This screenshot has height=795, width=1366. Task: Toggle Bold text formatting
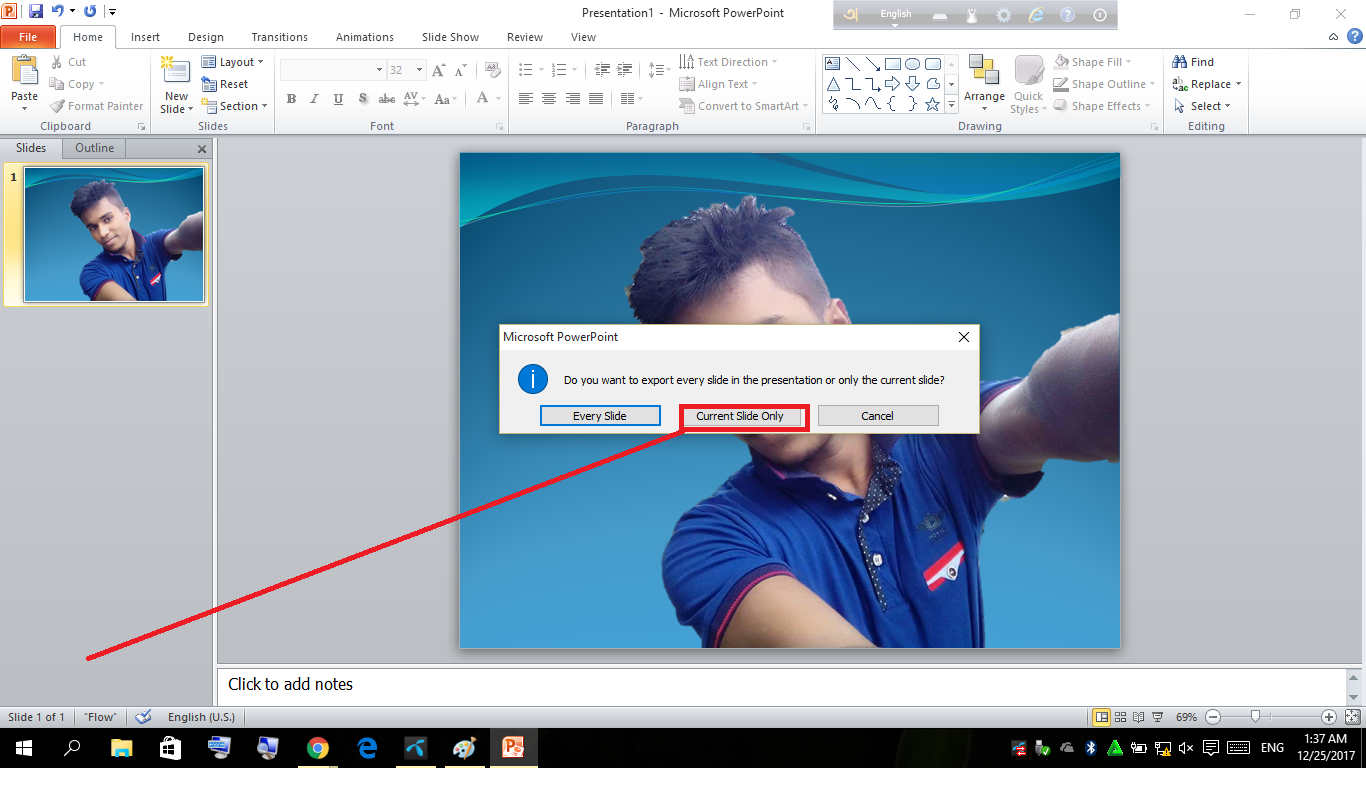pyautogui.click(x=291, y=99)
